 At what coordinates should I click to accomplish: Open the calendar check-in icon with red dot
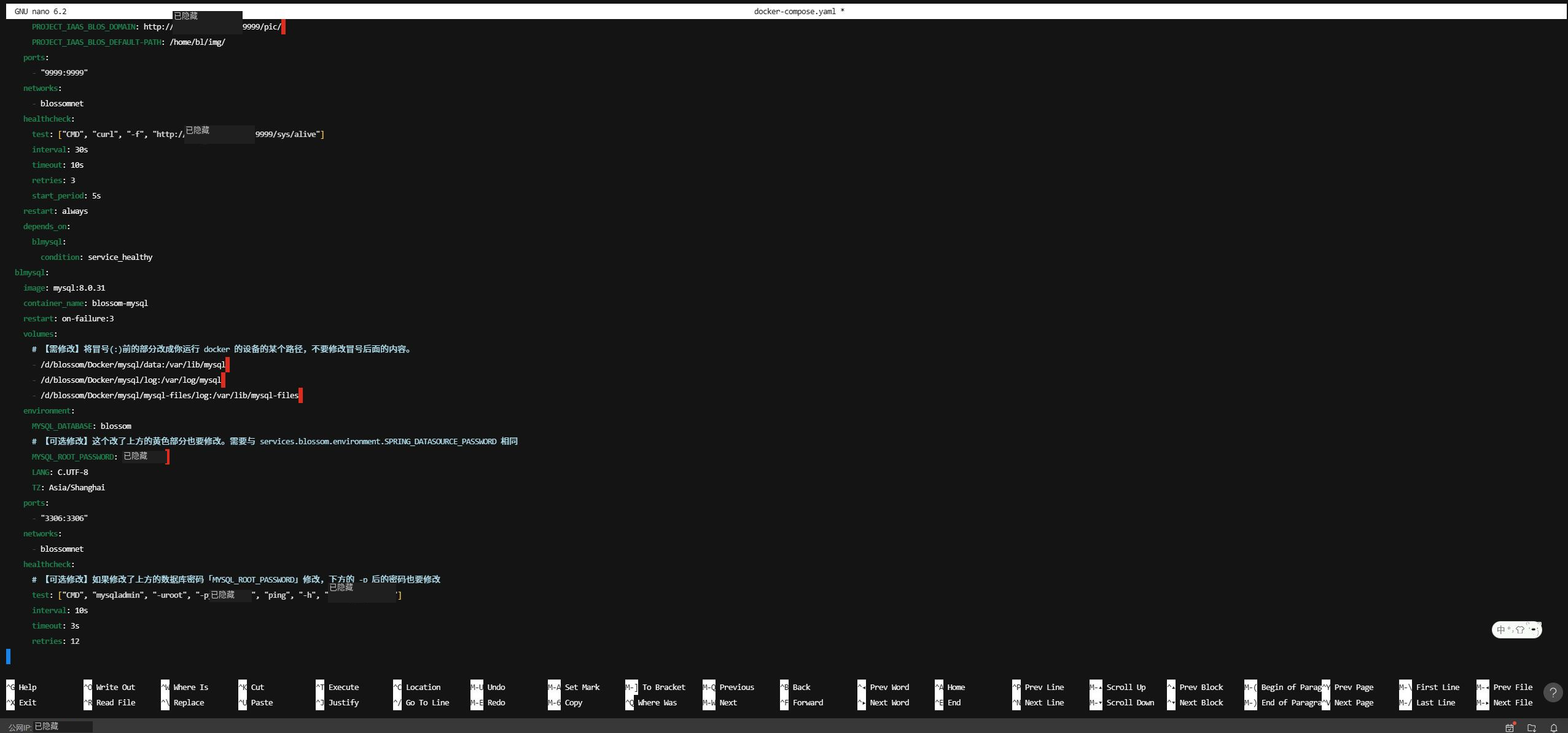1510,727
